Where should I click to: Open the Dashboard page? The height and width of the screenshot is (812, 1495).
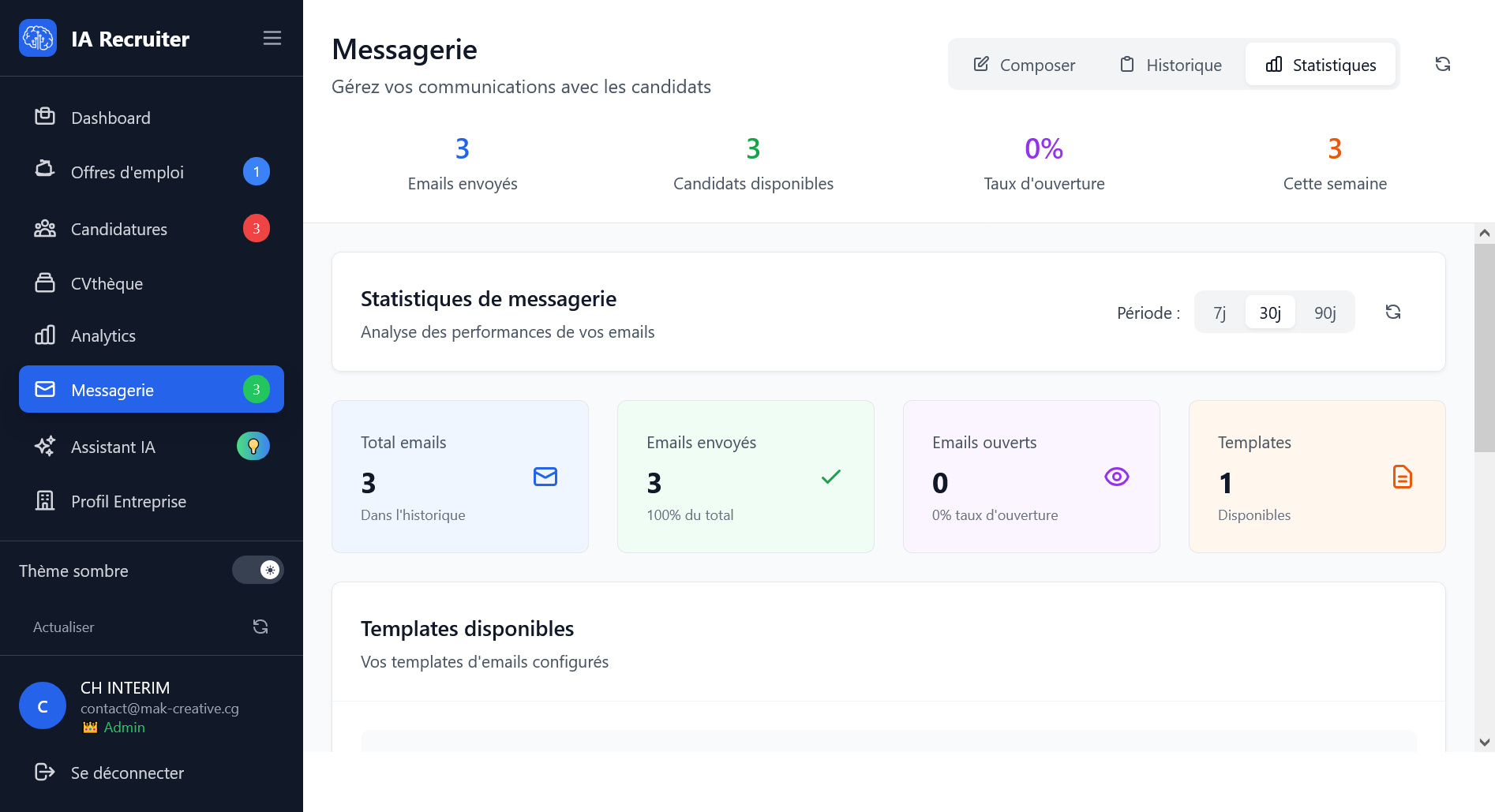tap(111, 118)
